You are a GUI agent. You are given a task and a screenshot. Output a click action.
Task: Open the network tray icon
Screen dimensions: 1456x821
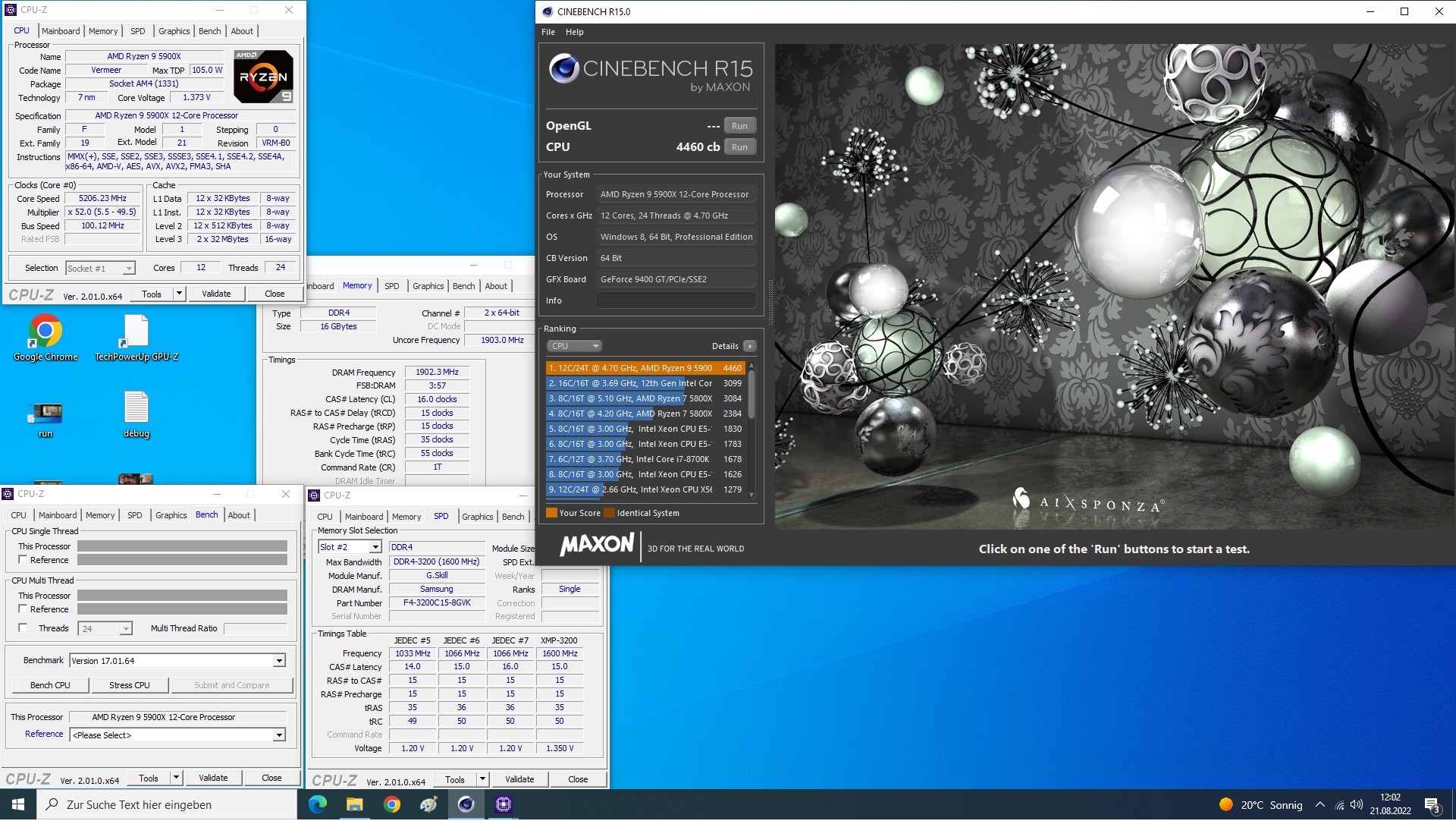click(x=1339, y=806)
